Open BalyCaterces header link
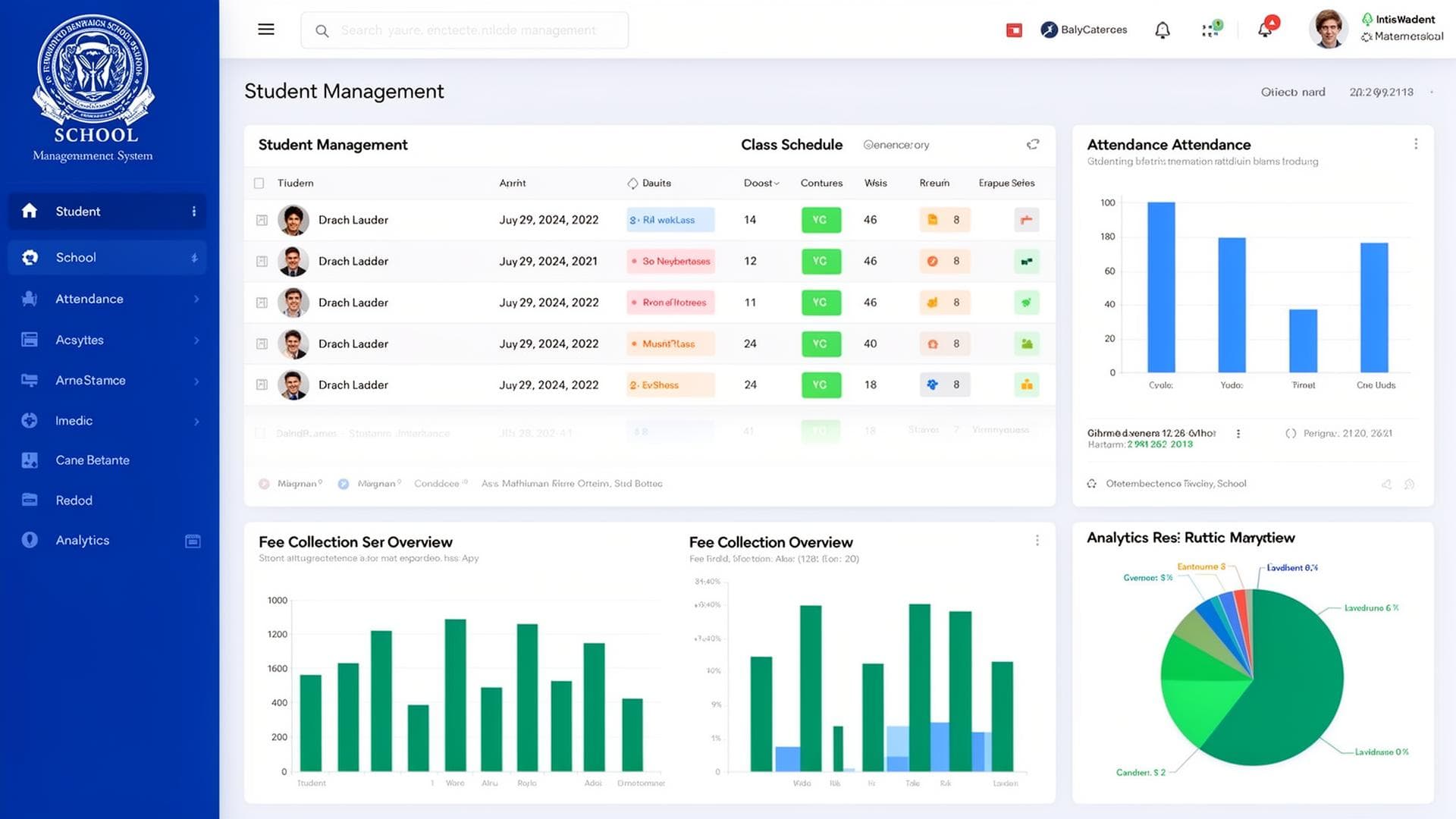This screenshot has height=819, width=1456. coord(1084,30)
